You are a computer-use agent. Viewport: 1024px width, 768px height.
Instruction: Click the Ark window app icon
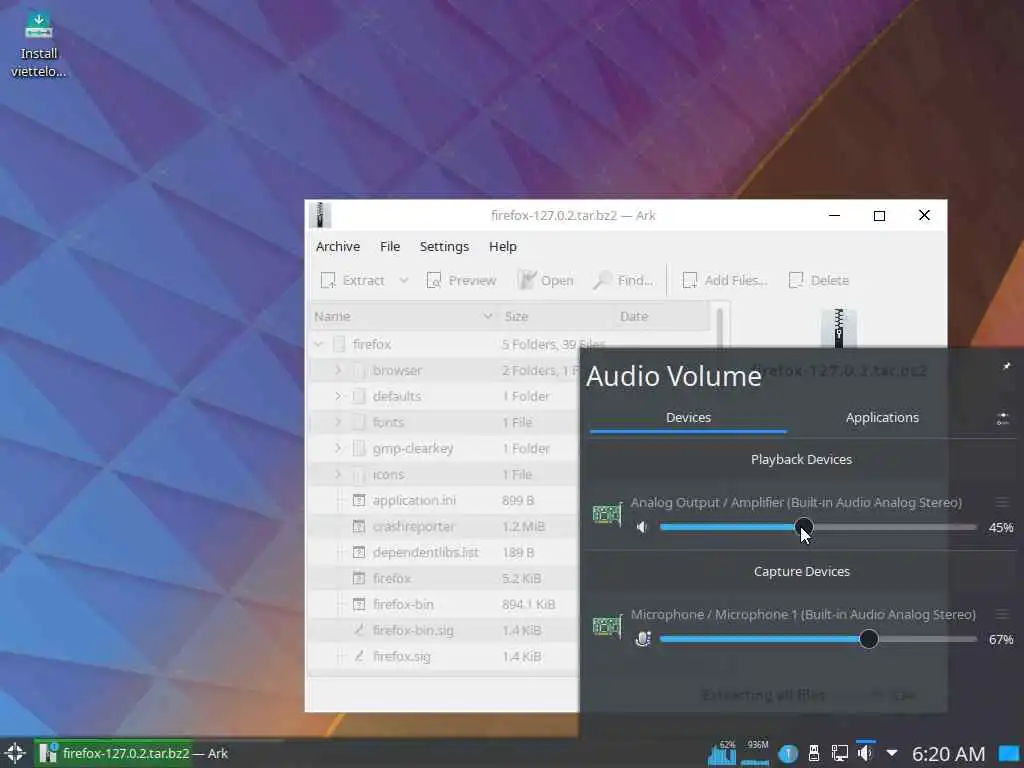click(319, 215)
